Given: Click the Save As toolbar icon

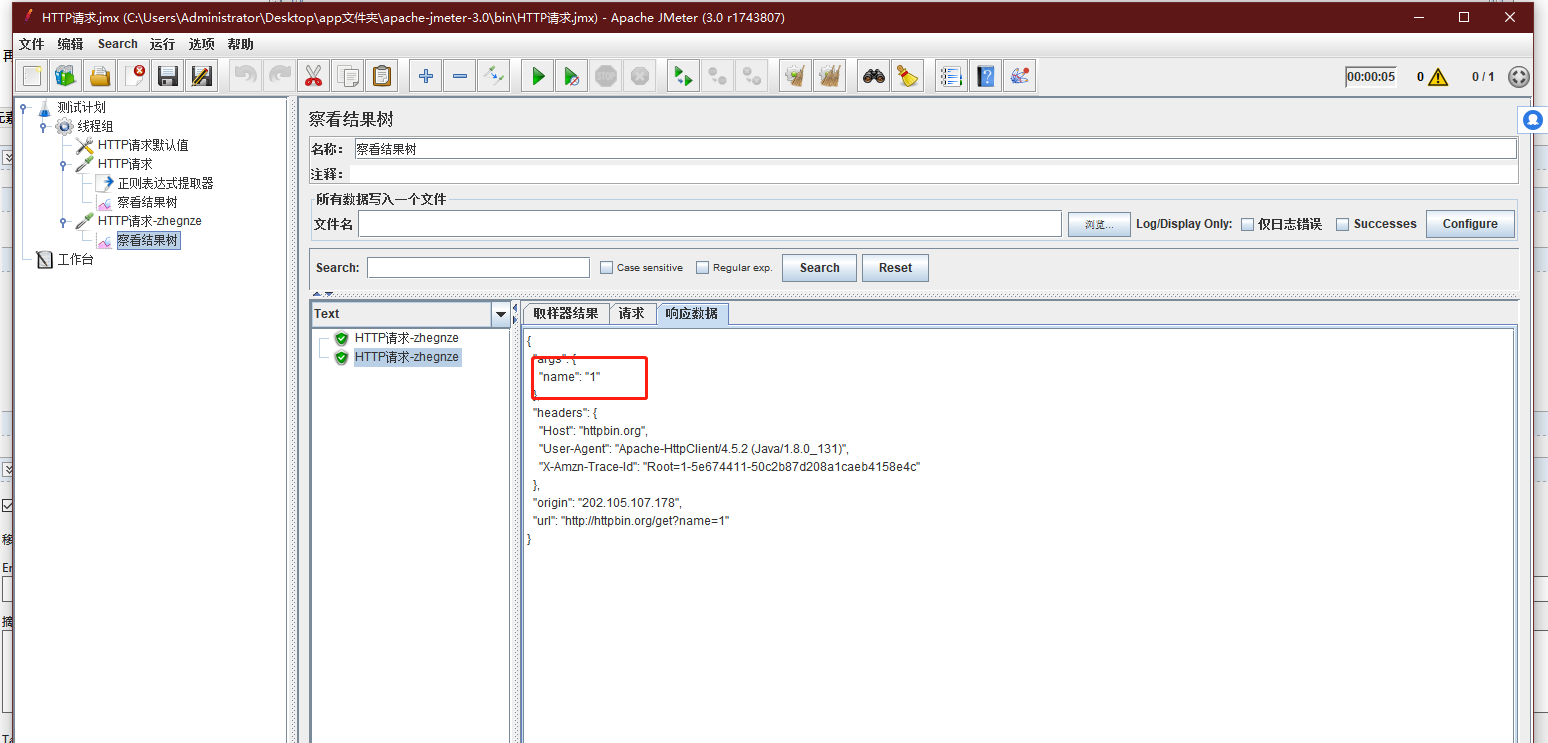Looking at the screenshot, I should [x=202, y=76].
